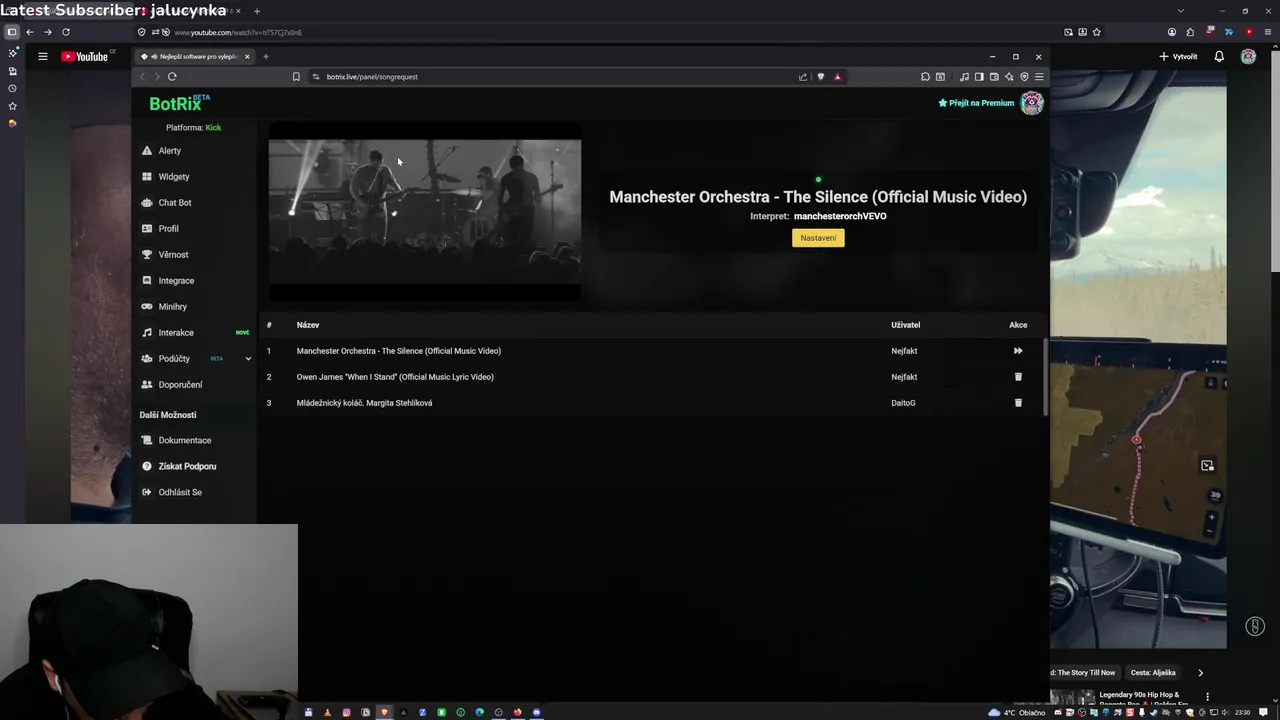
Task: Open the Profil page
Action: pos(168,229)
